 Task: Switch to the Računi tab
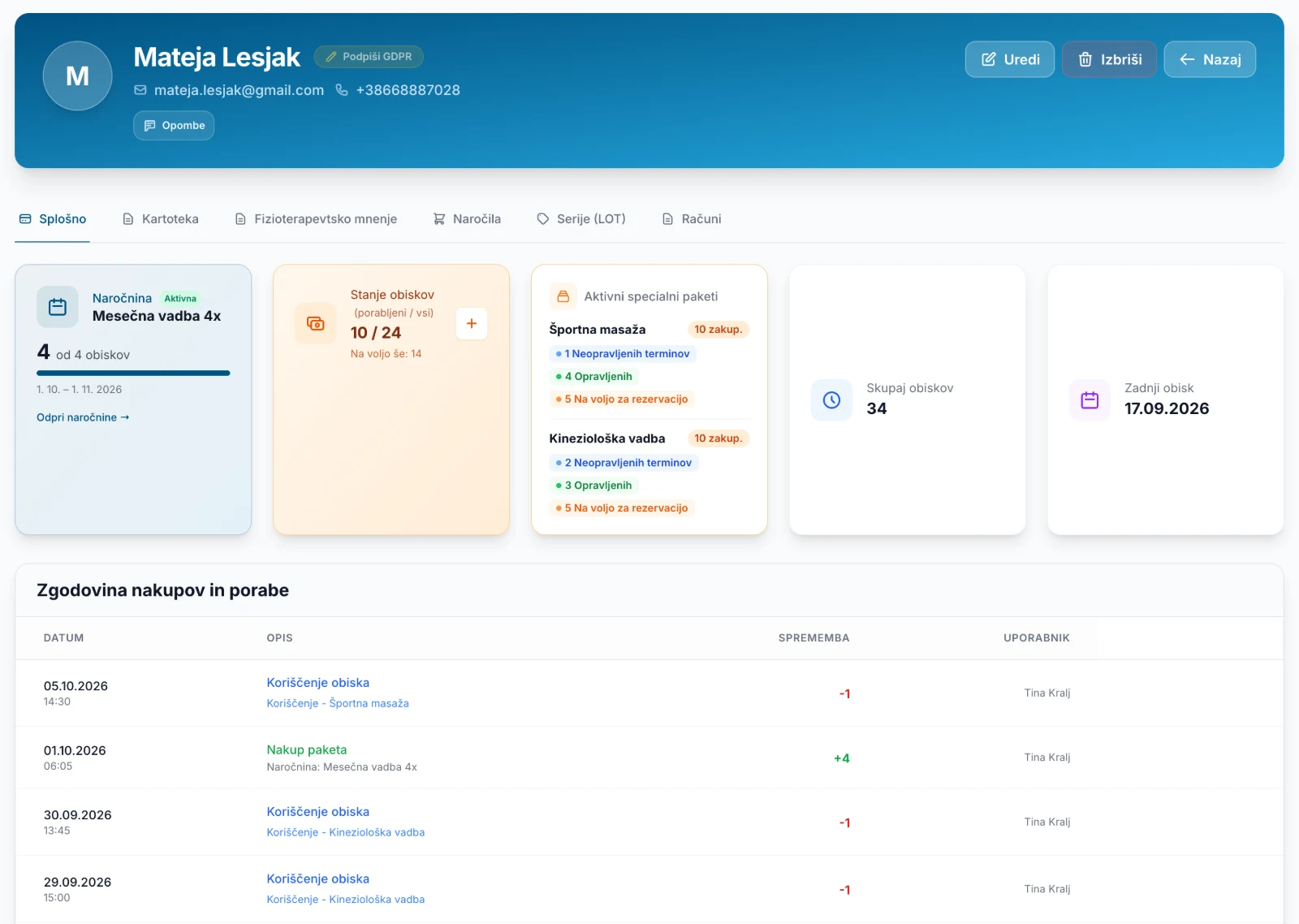coord(692,219)
